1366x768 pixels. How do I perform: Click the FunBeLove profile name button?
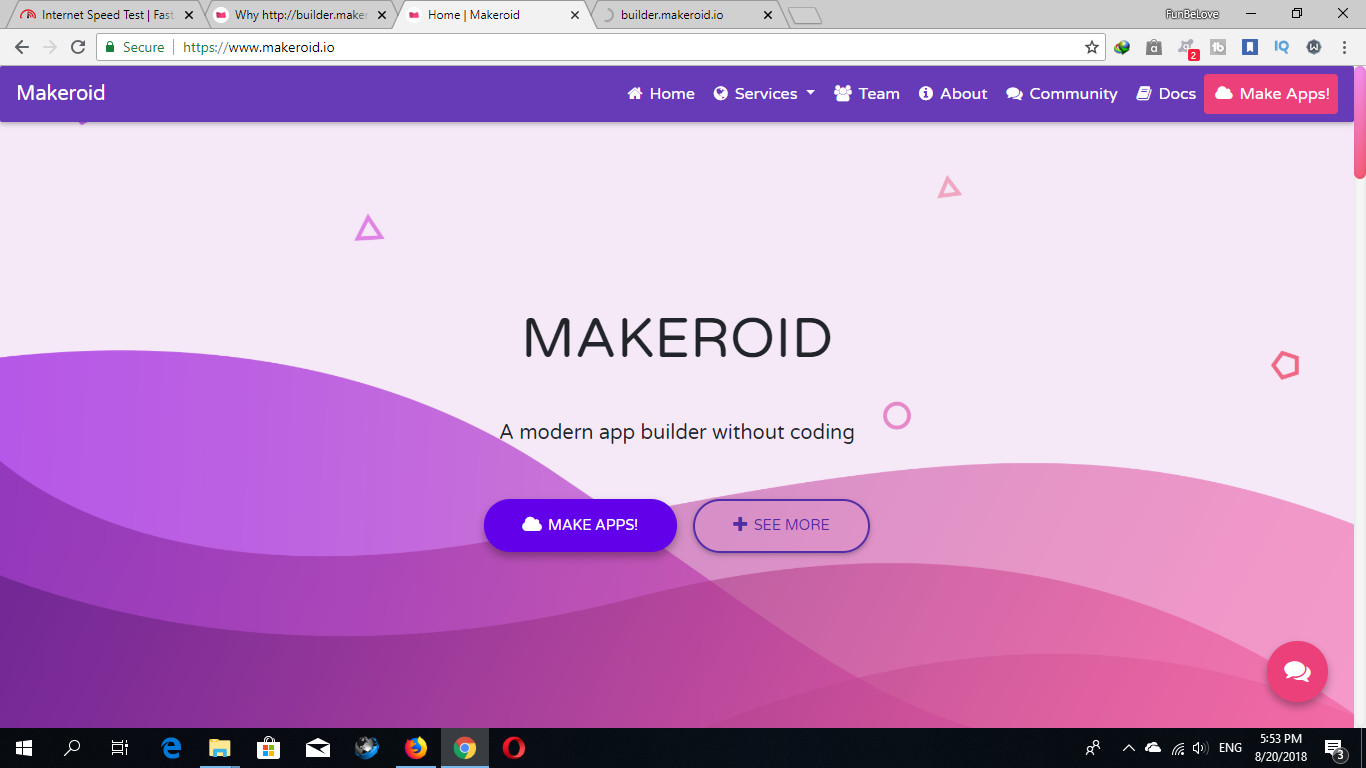point(1192,14)
